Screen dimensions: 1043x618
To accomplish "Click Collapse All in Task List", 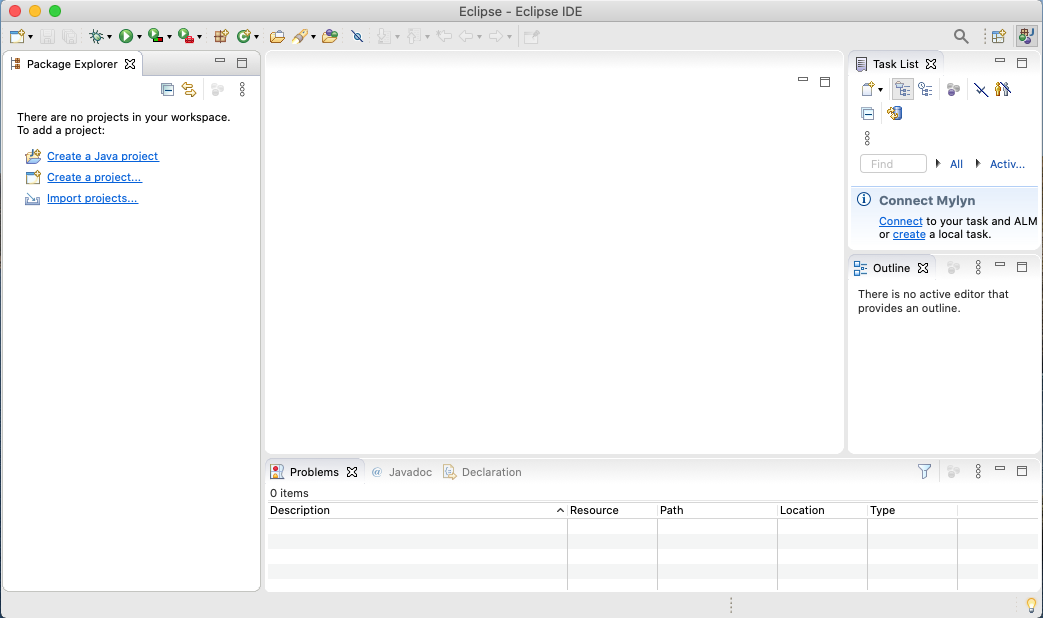I will pos(867,114).
